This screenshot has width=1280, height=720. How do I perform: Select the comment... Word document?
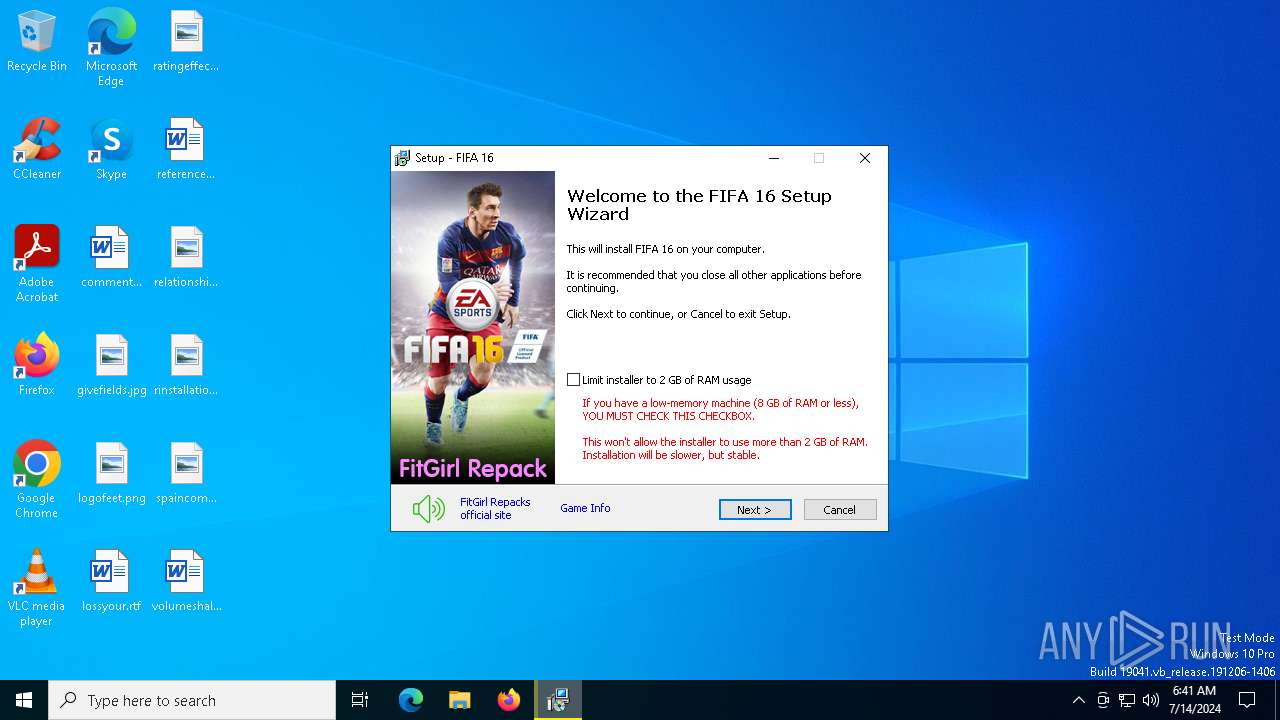click(x=111, y=258)
